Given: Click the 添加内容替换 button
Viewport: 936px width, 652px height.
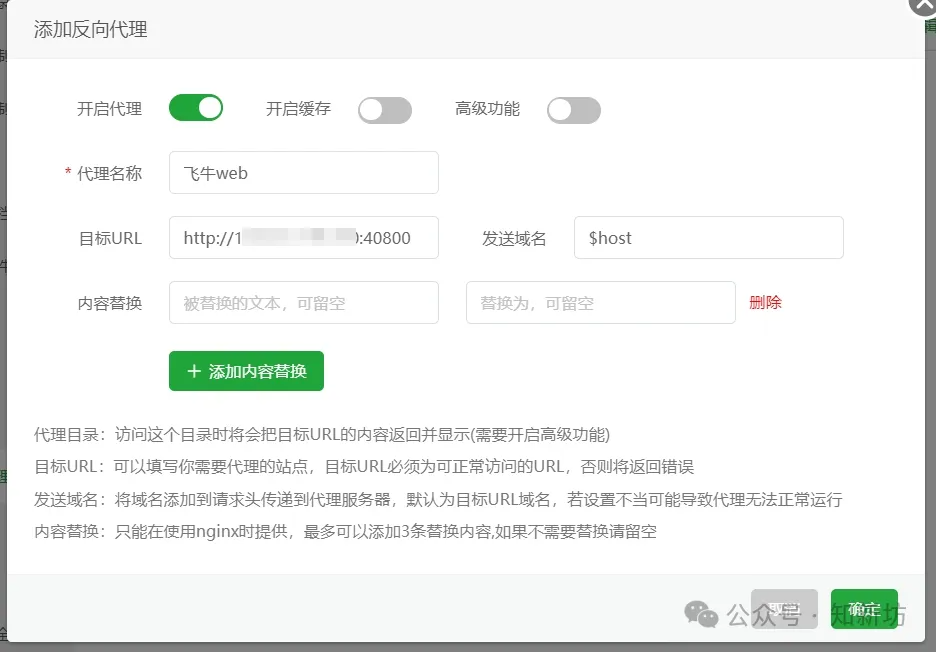Looking at the screenshot, I should coord(247,371).
